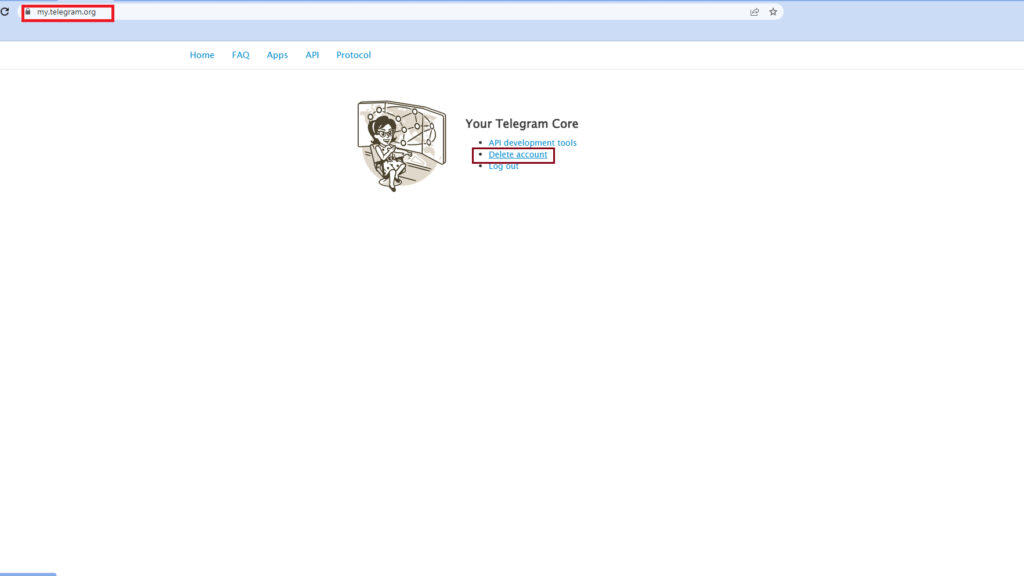Click the padlock site info icon
1024x576 pixels.
point(28,12)
